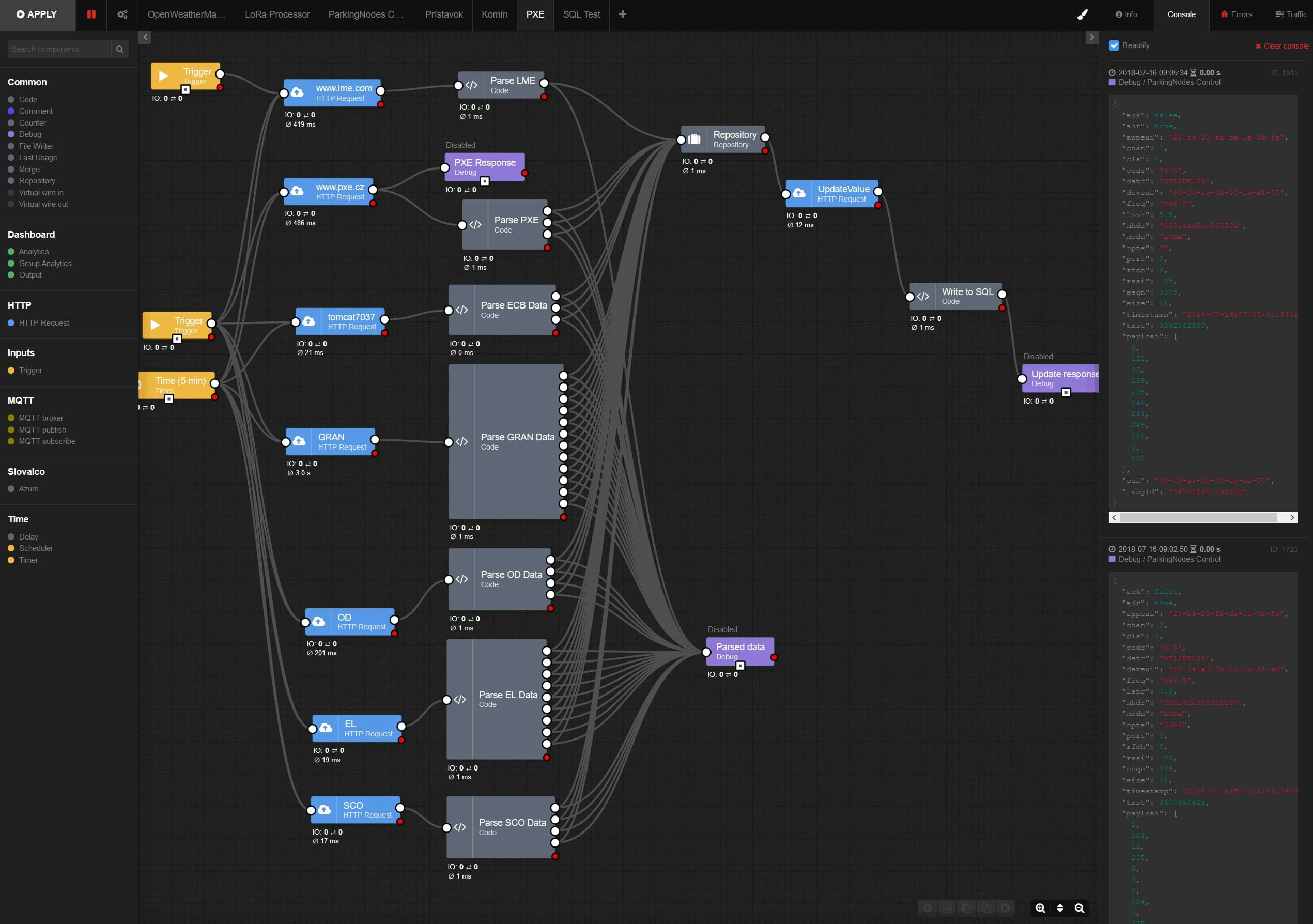The height and width of the screenshot is (924, 1313).
Task: Click the briefcase icon on the Repository node
Action: click(x=694, y=140)
